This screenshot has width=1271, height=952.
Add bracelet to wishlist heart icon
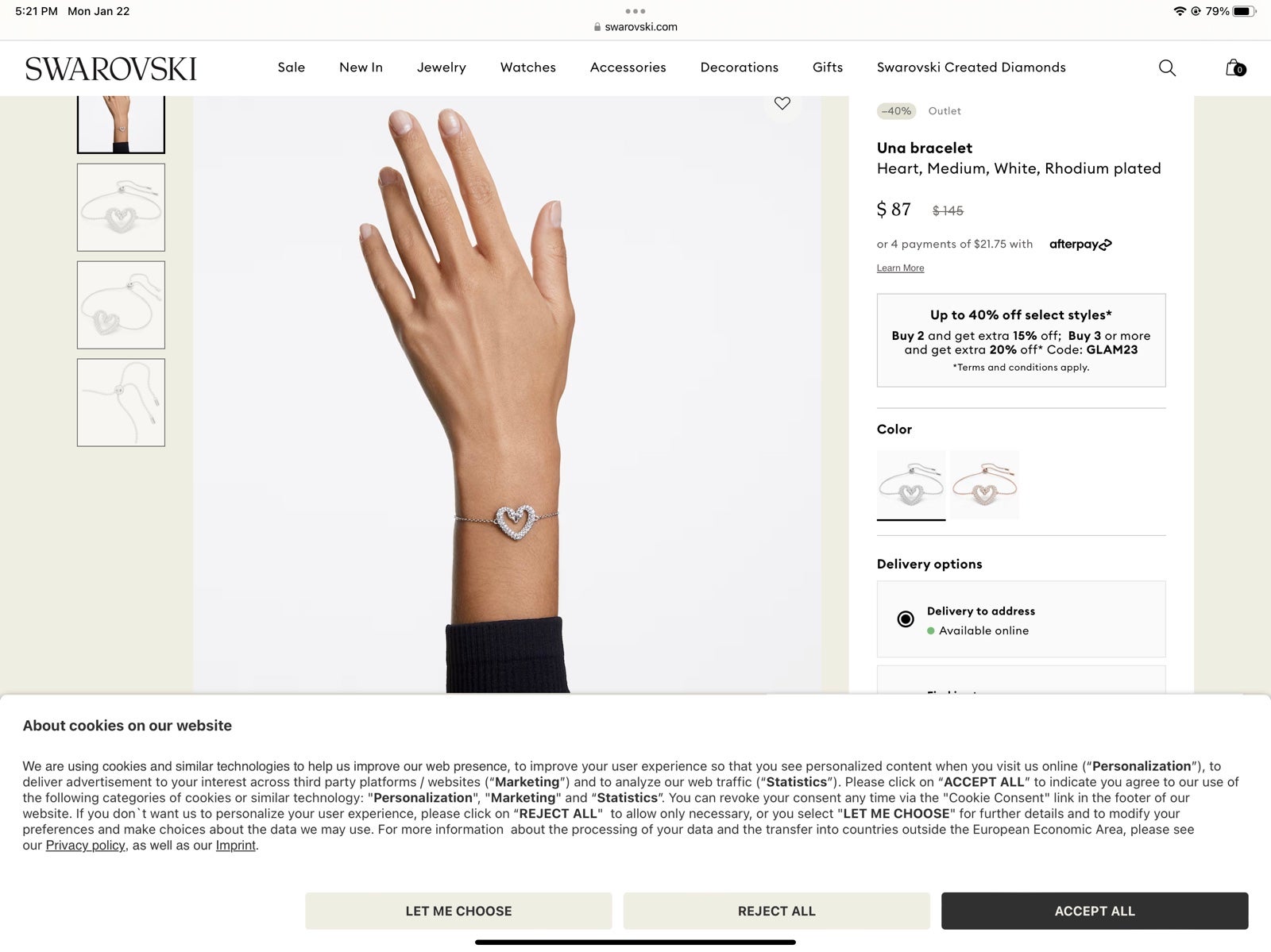782,103
